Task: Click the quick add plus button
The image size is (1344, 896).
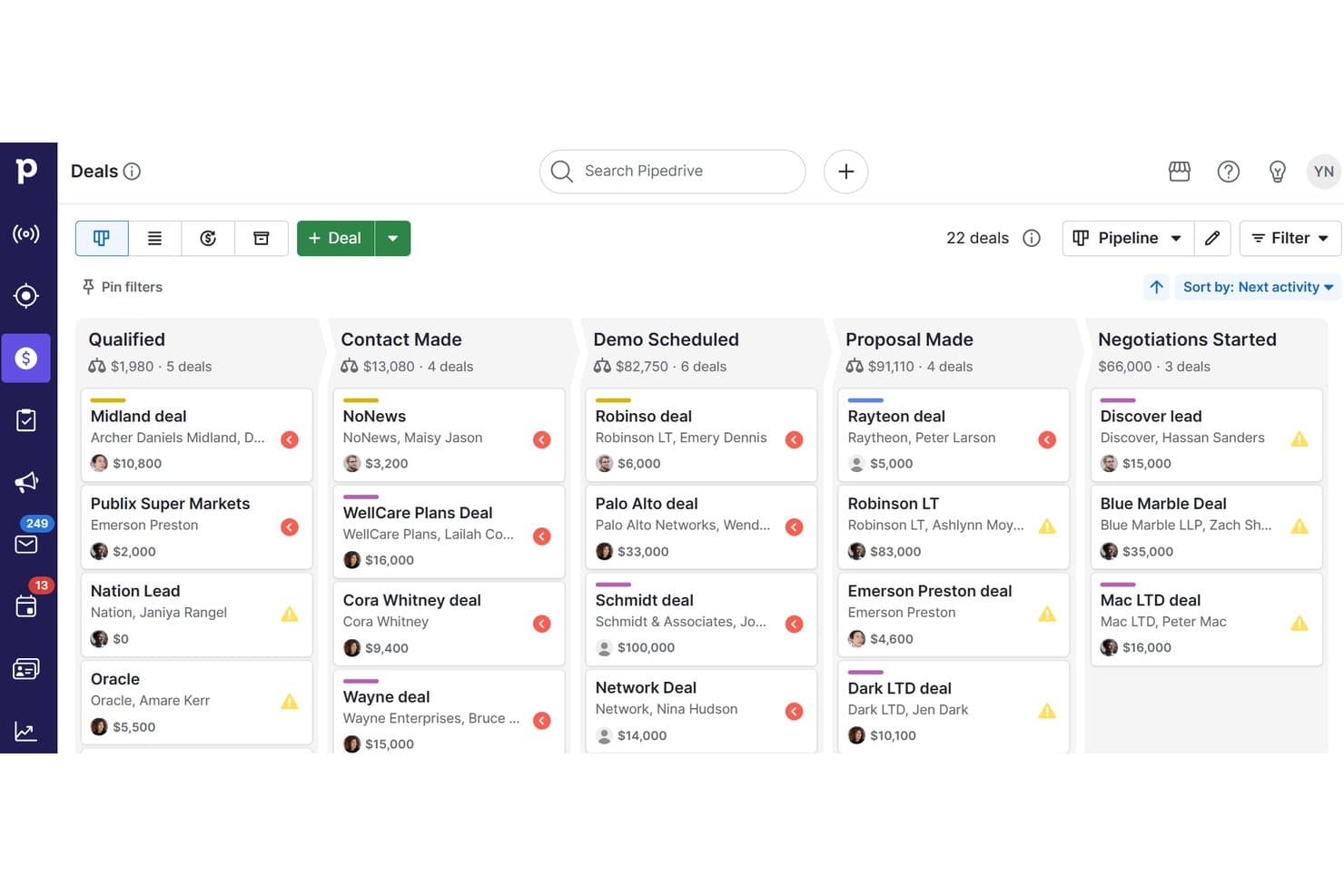Action: tap(845, 171)
